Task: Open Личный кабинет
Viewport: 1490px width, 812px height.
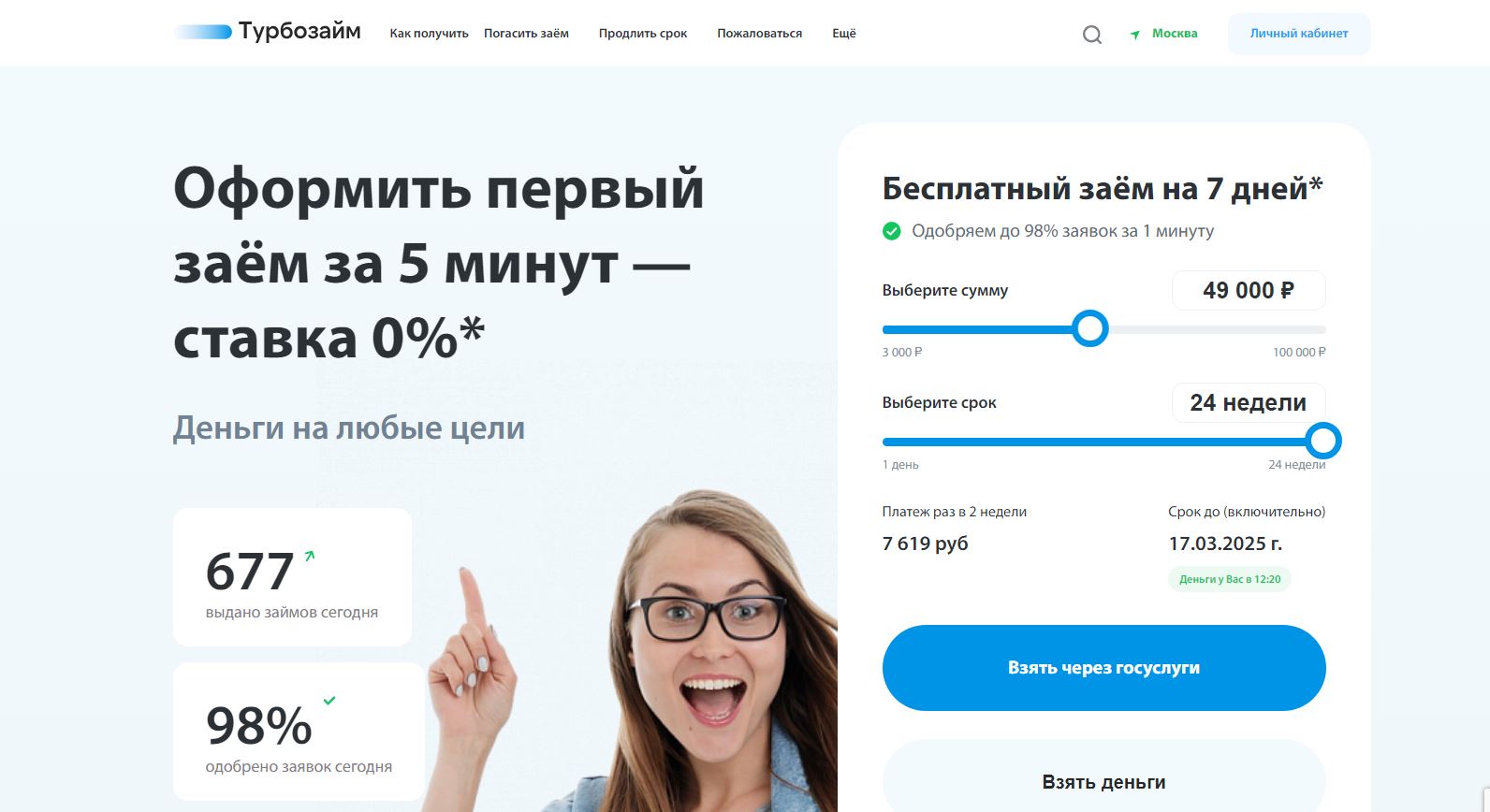Action: point(1299,34)
